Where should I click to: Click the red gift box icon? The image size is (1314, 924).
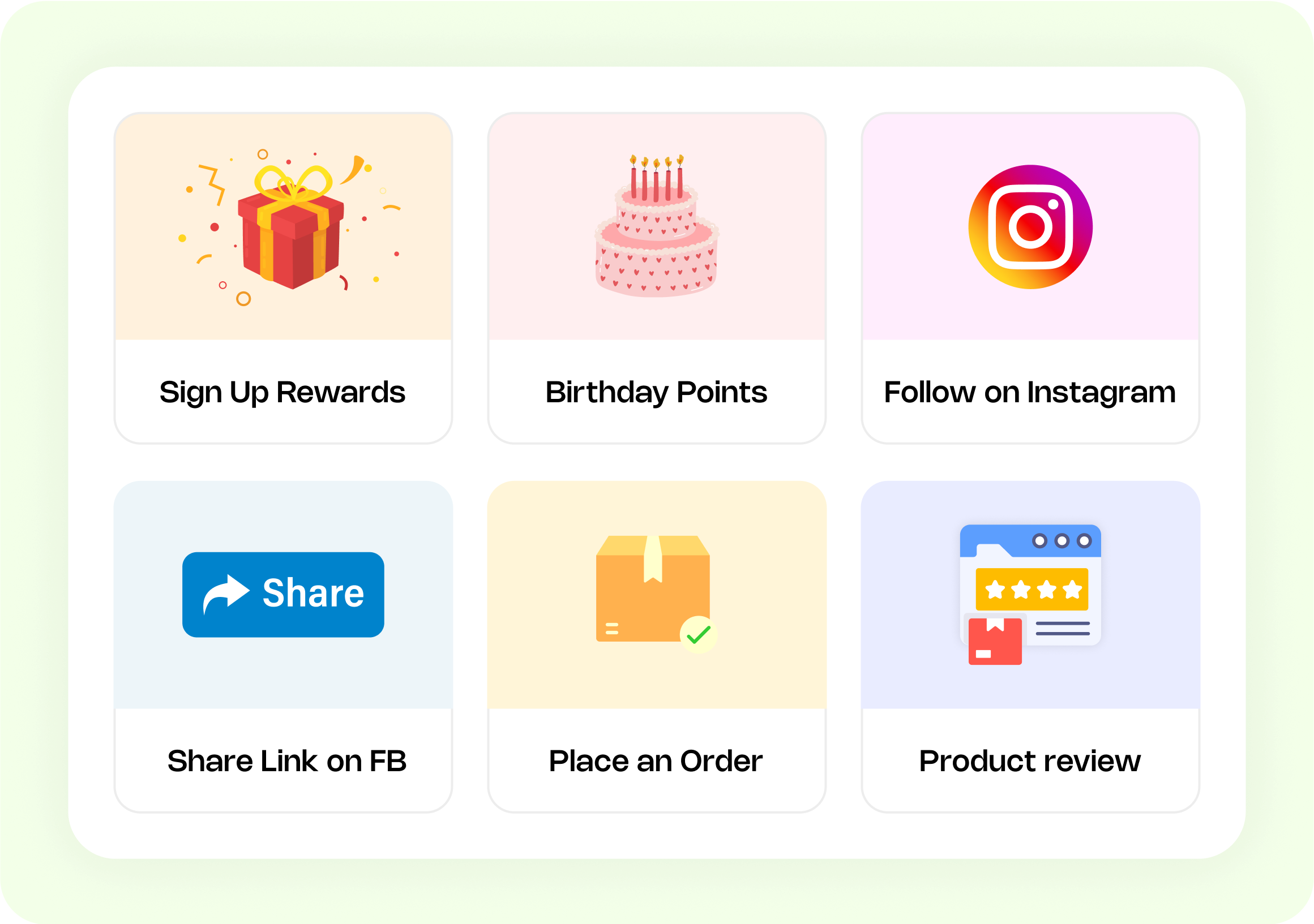coord(292,227)
